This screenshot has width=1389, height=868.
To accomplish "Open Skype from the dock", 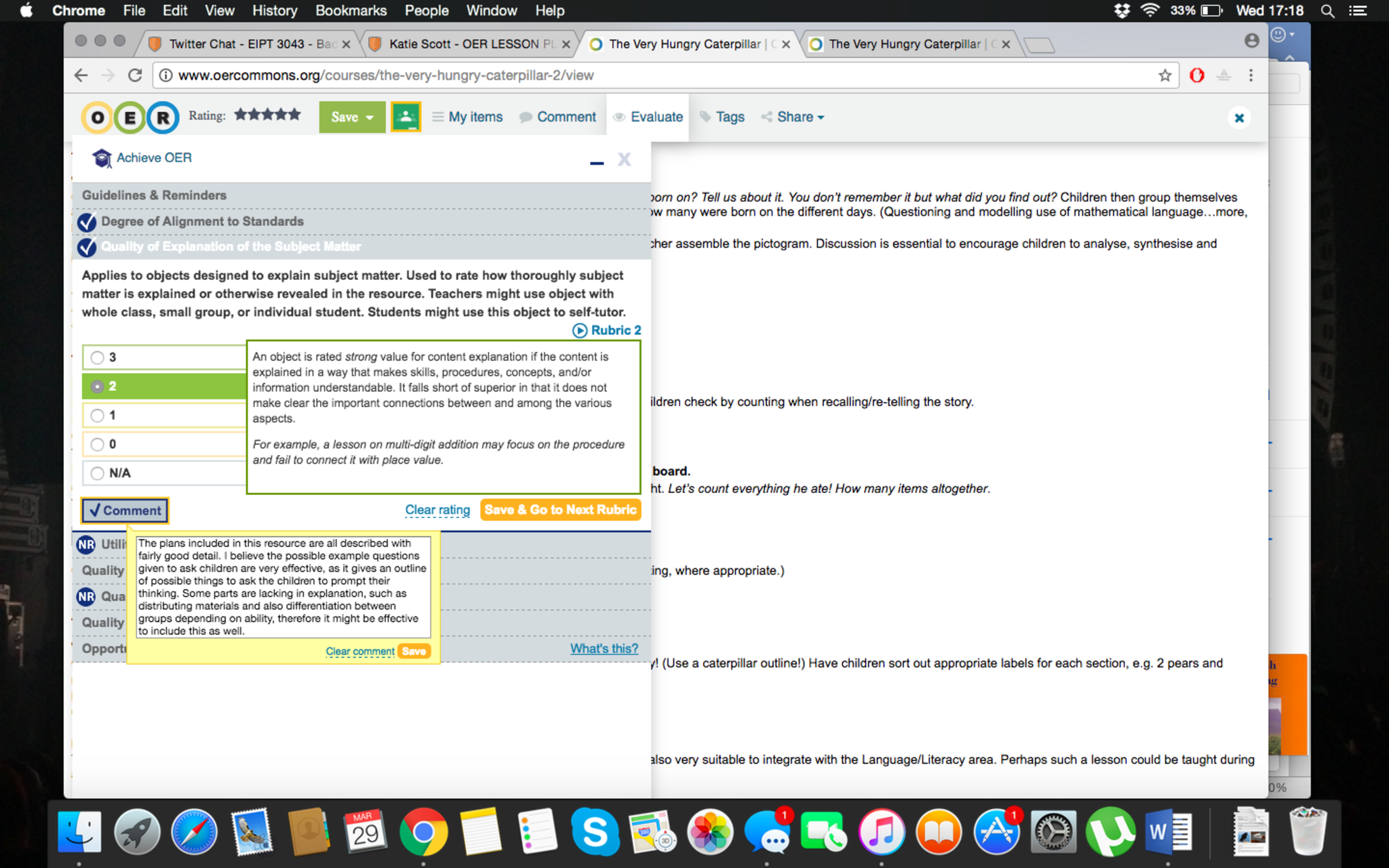I will pyautogui.click(x=595, y=832).
